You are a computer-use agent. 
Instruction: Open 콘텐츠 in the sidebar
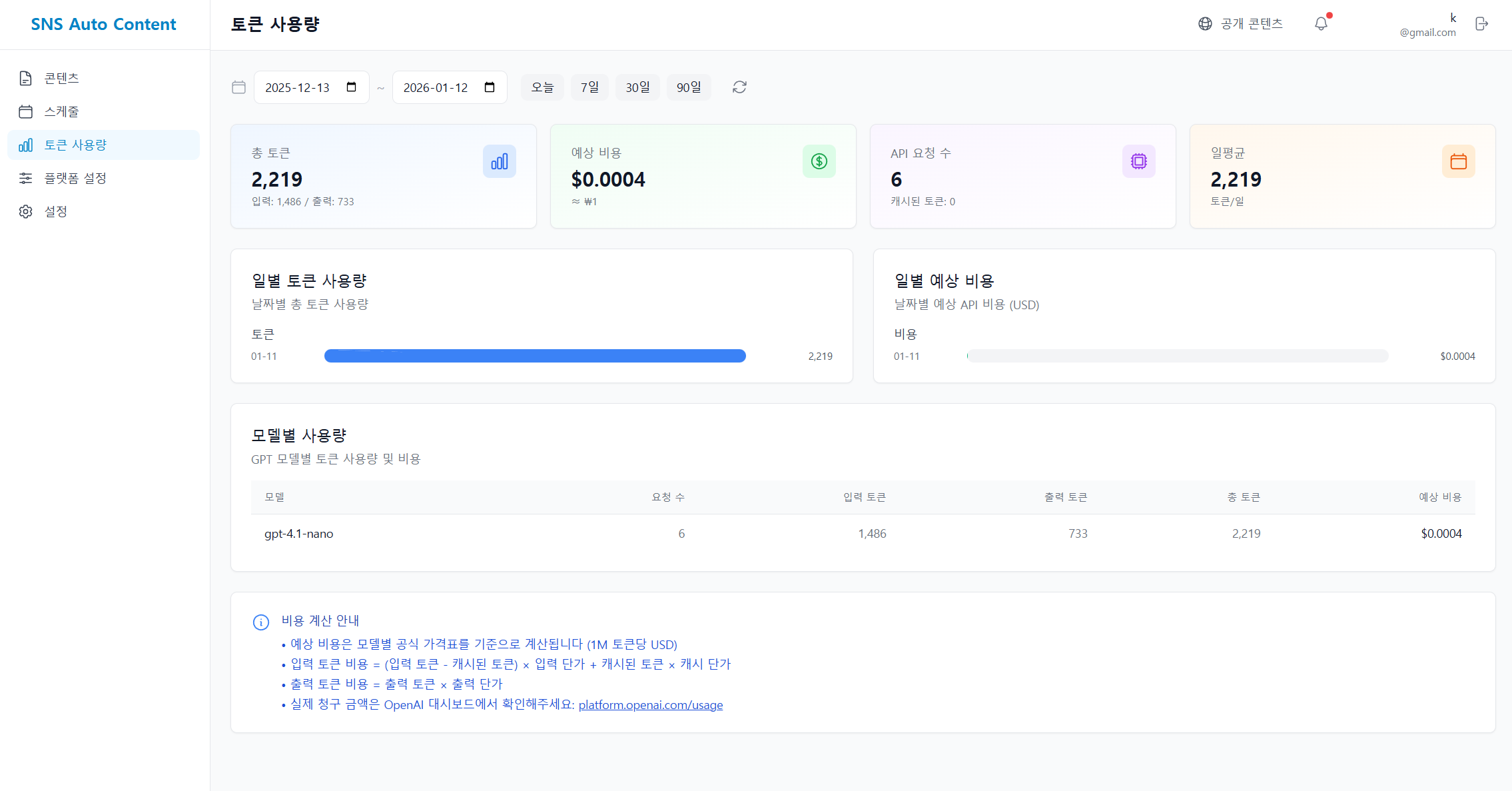pyautogui.click(x=61, y=79)
